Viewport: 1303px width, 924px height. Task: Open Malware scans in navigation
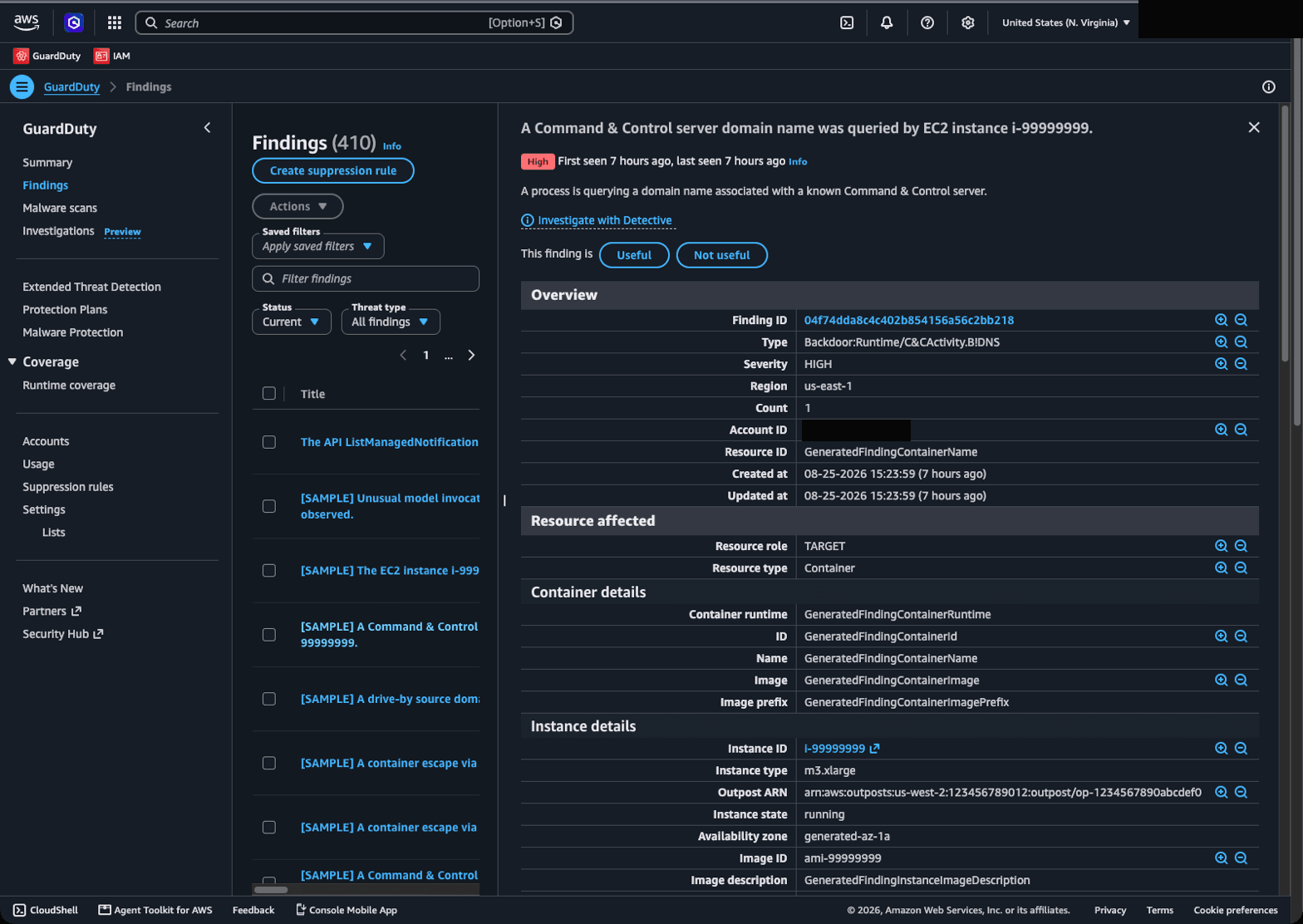(60, 208)
